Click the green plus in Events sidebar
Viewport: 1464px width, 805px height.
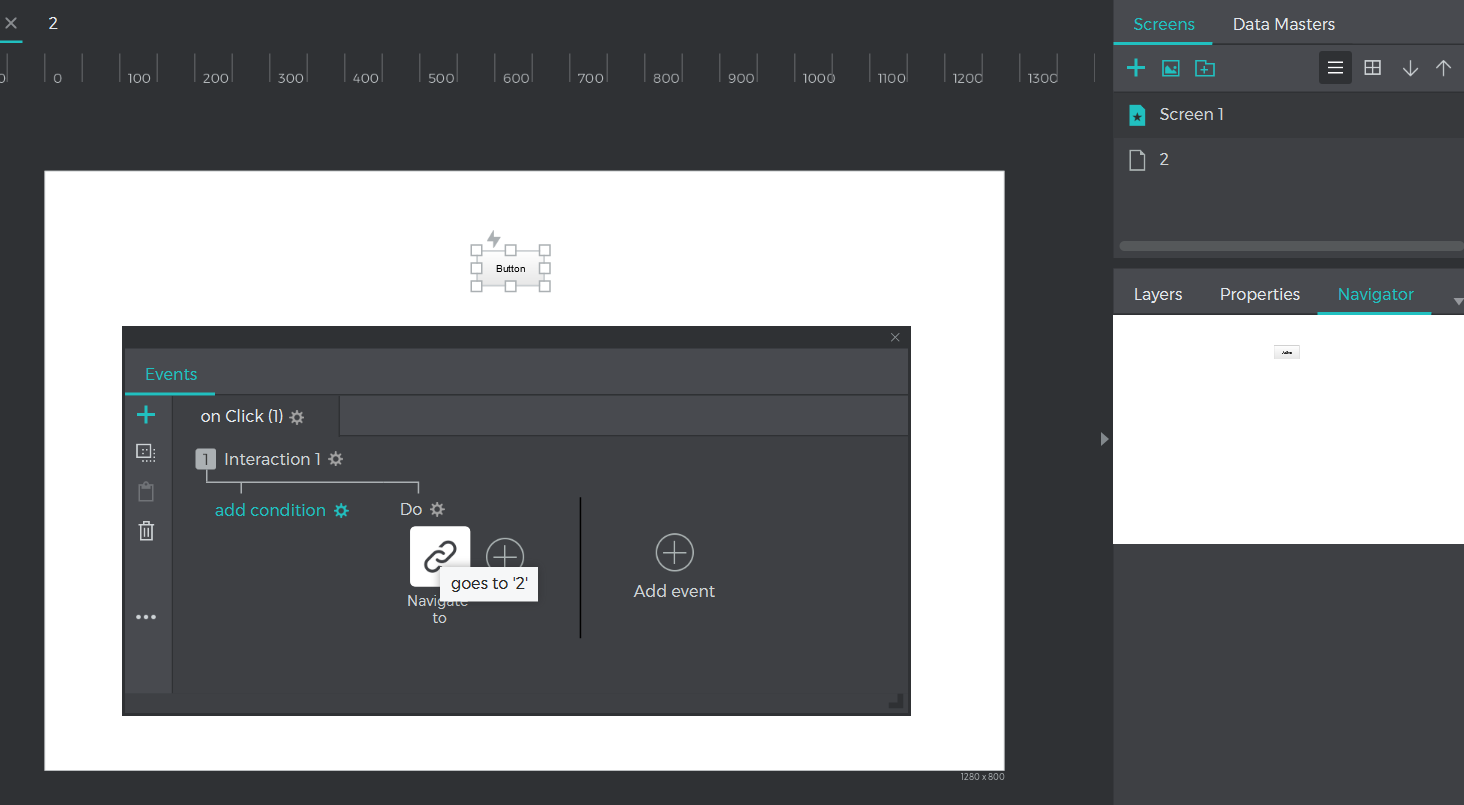pyautogui.click(x=146, y=415)
